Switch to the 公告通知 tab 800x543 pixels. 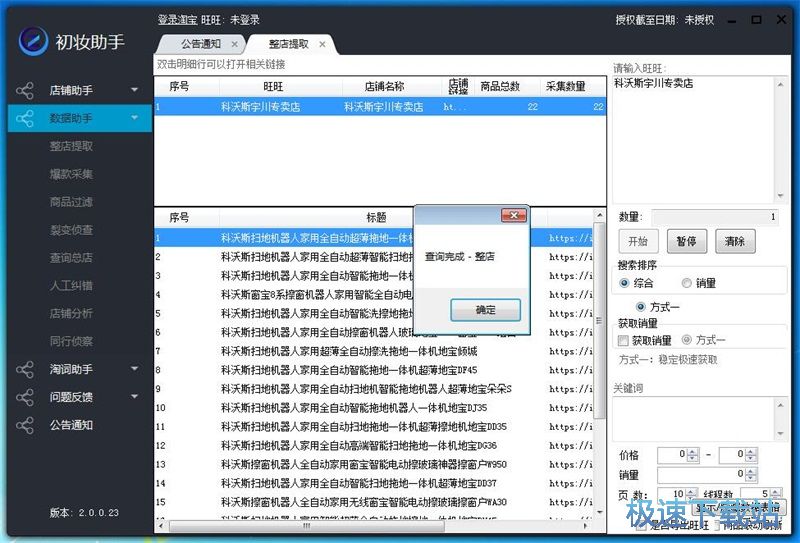(x=201, y=44)
